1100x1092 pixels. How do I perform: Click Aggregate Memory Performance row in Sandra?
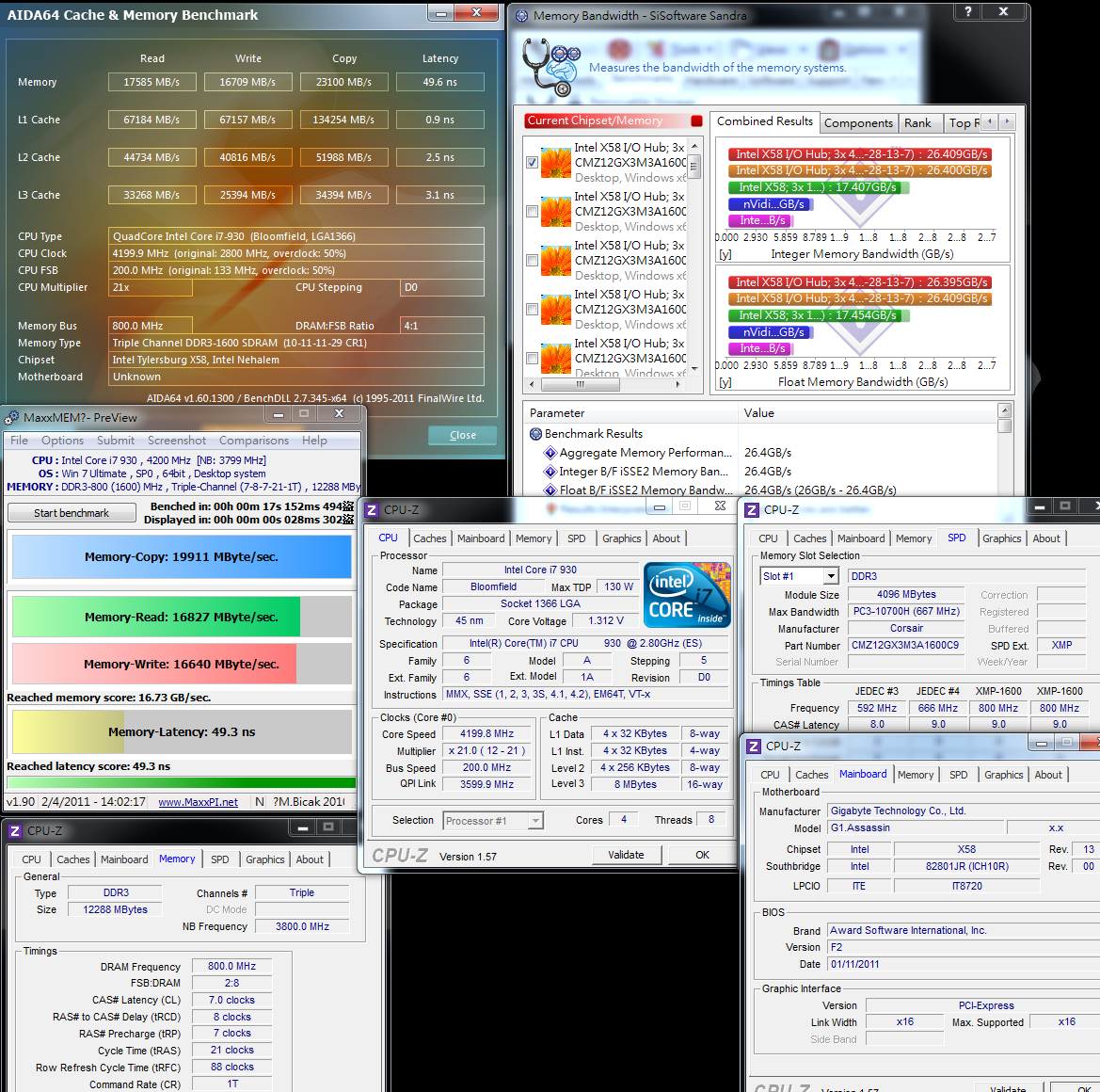point(761,453)
